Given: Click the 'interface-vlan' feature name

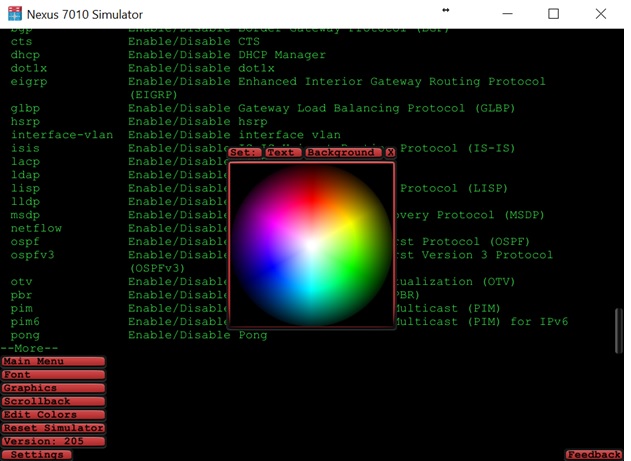Looking at the screenshot, I should click(62, 135).
